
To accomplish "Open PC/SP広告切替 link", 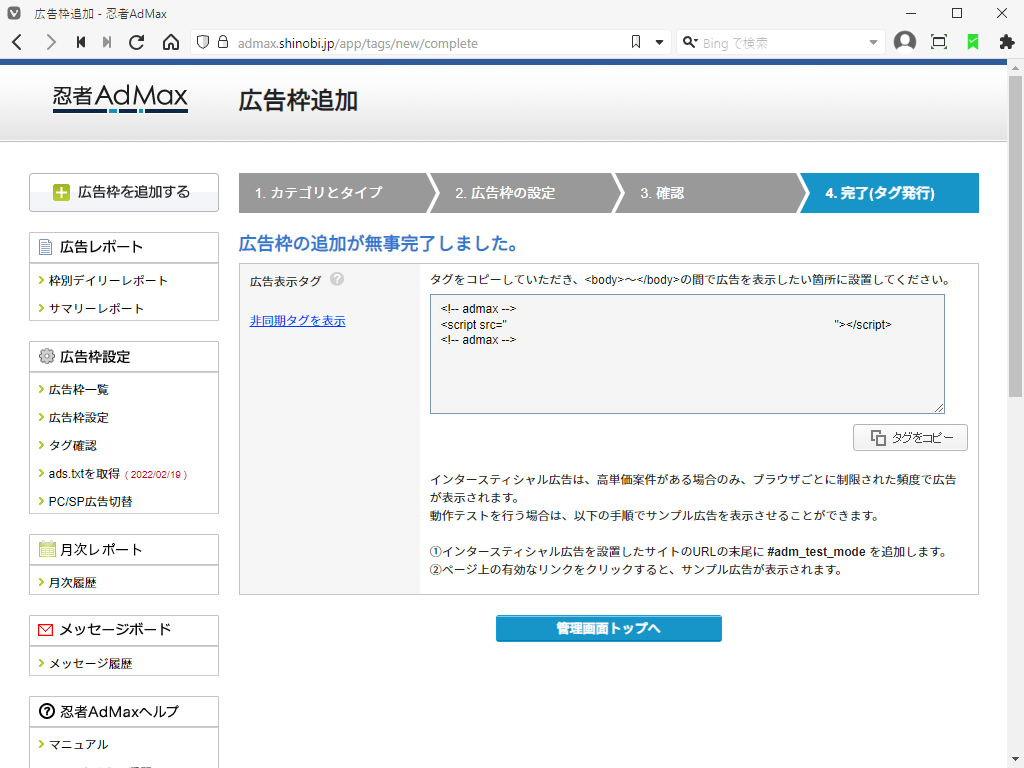I will [91, 502].
